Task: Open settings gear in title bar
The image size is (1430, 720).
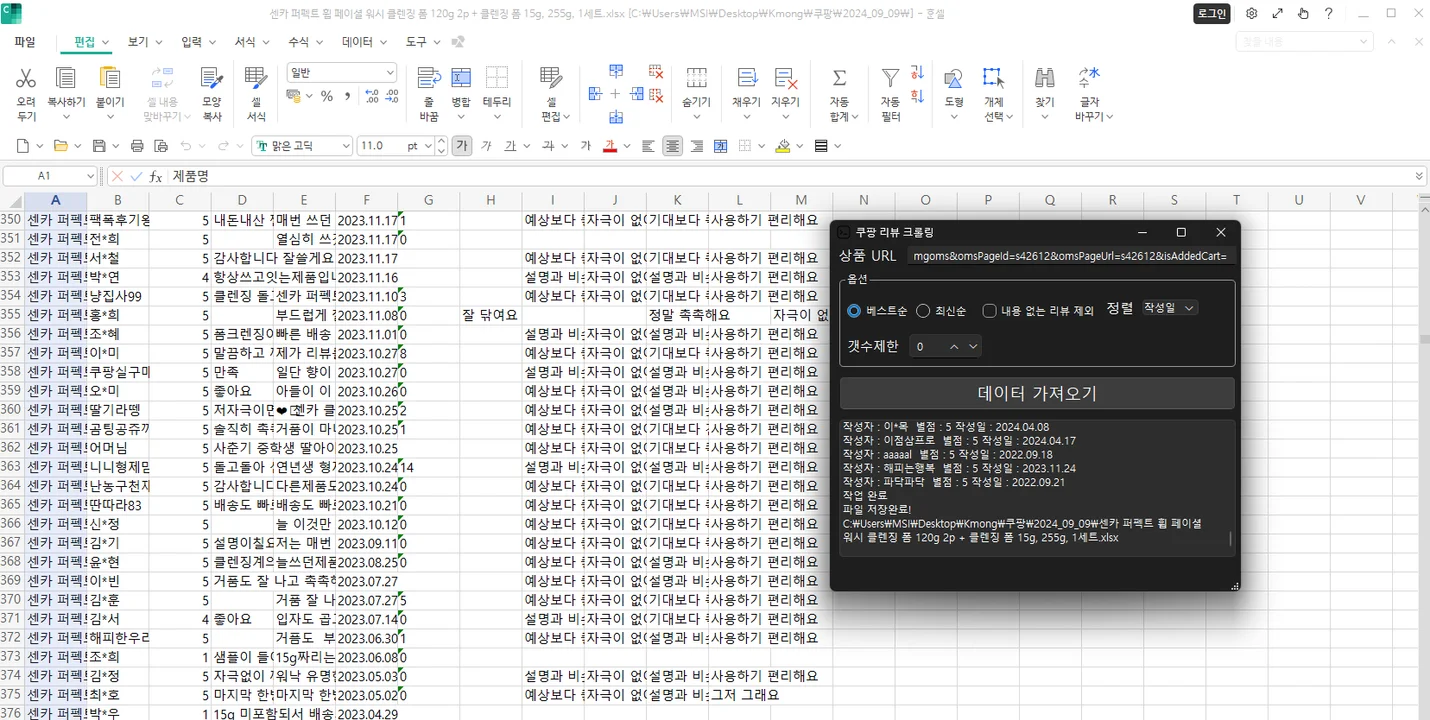Action: click(1252, 13)
